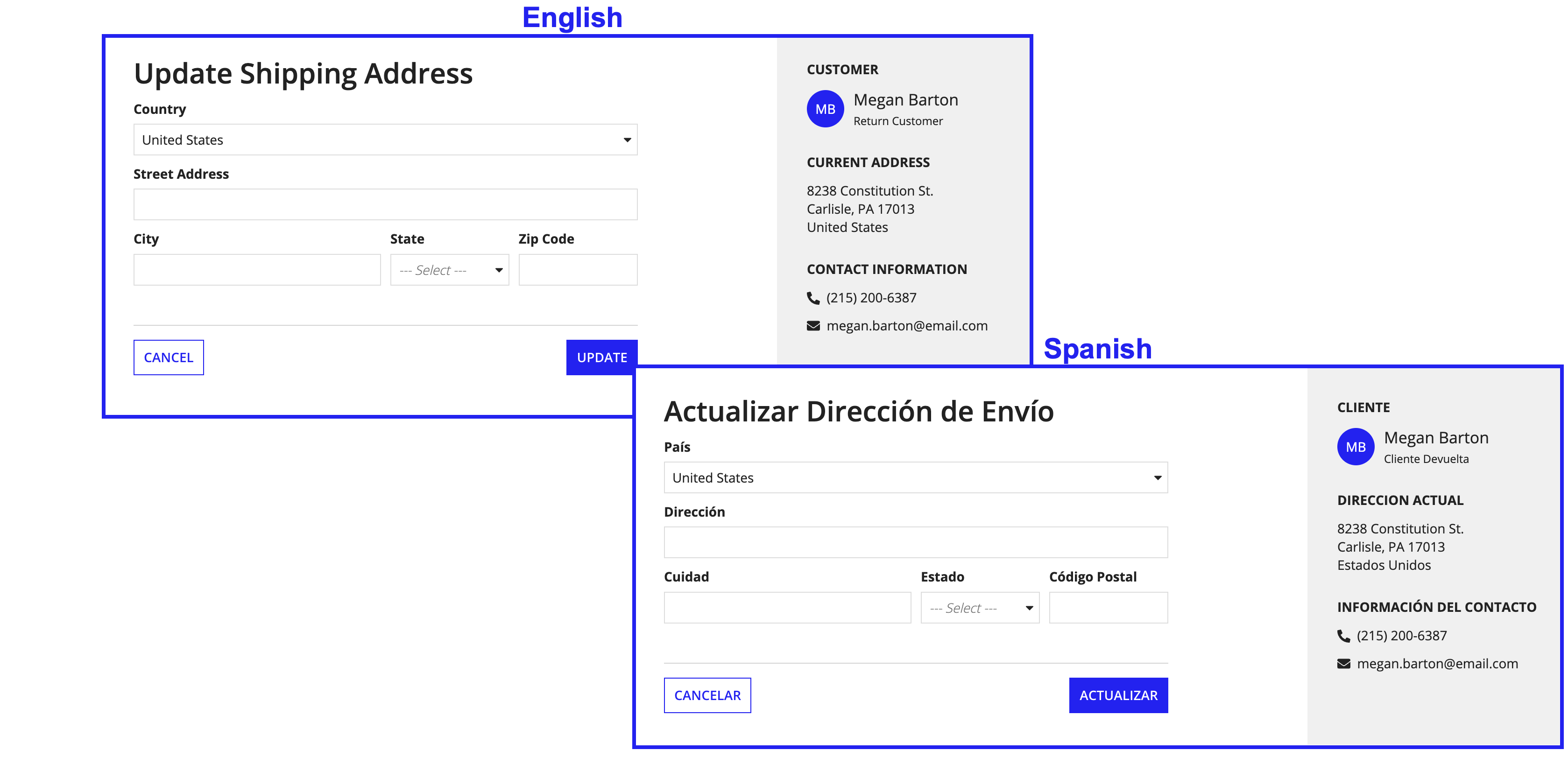This screenshot has width=1568, height=757.
Task: Select the CANCELAR button in Spanish form
Action: click(707, 695)
